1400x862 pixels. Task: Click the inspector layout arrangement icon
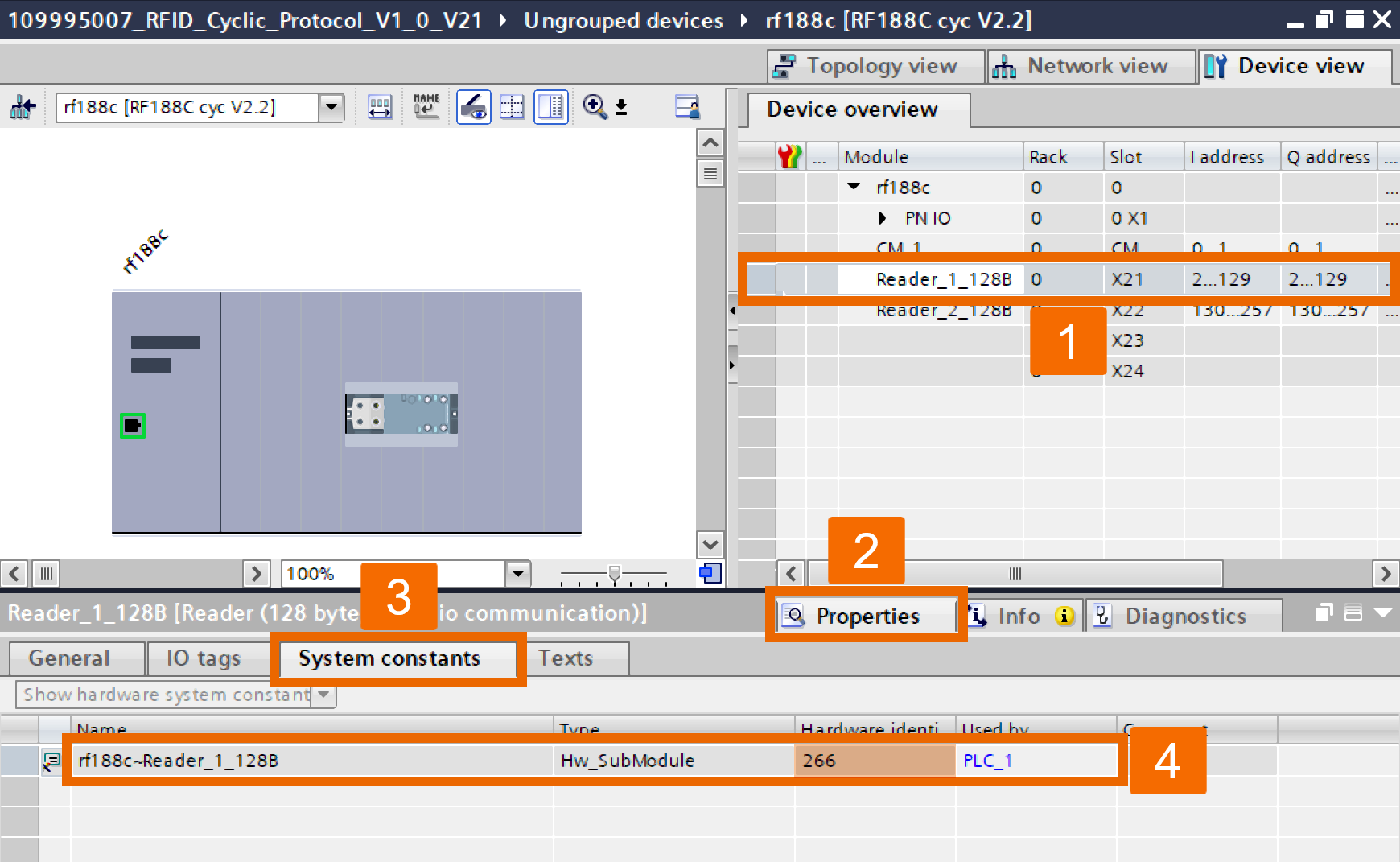[x=1353, y=612]
